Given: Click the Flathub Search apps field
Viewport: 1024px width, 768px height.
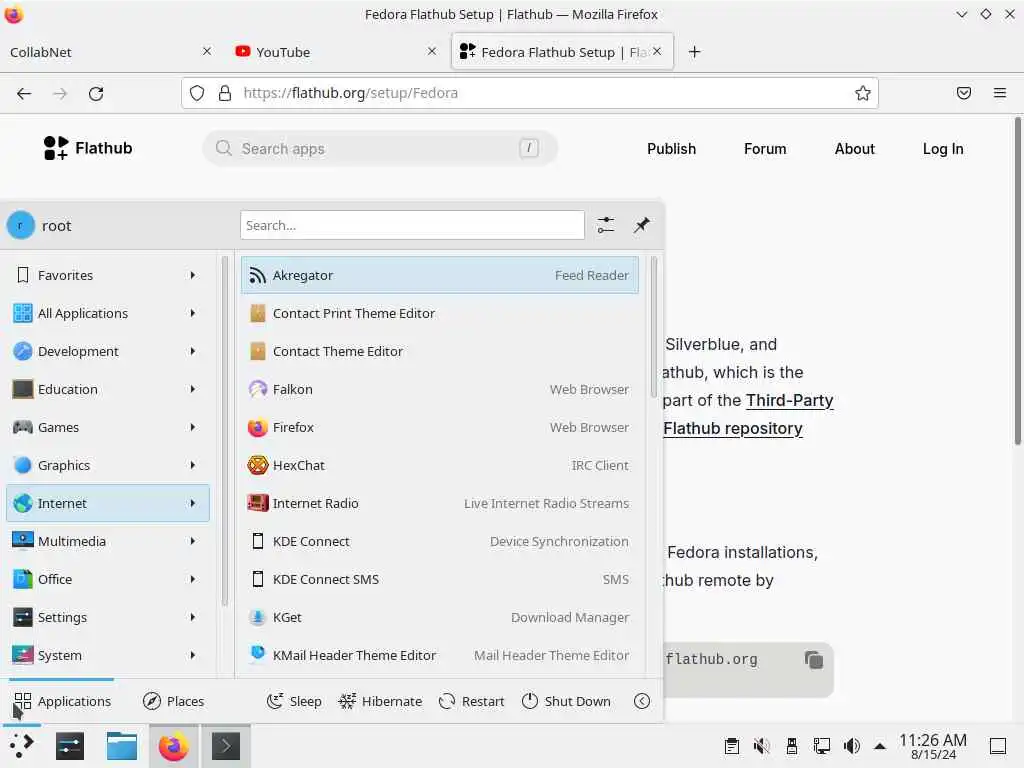Looking at the screenshot, I should 380,148.
